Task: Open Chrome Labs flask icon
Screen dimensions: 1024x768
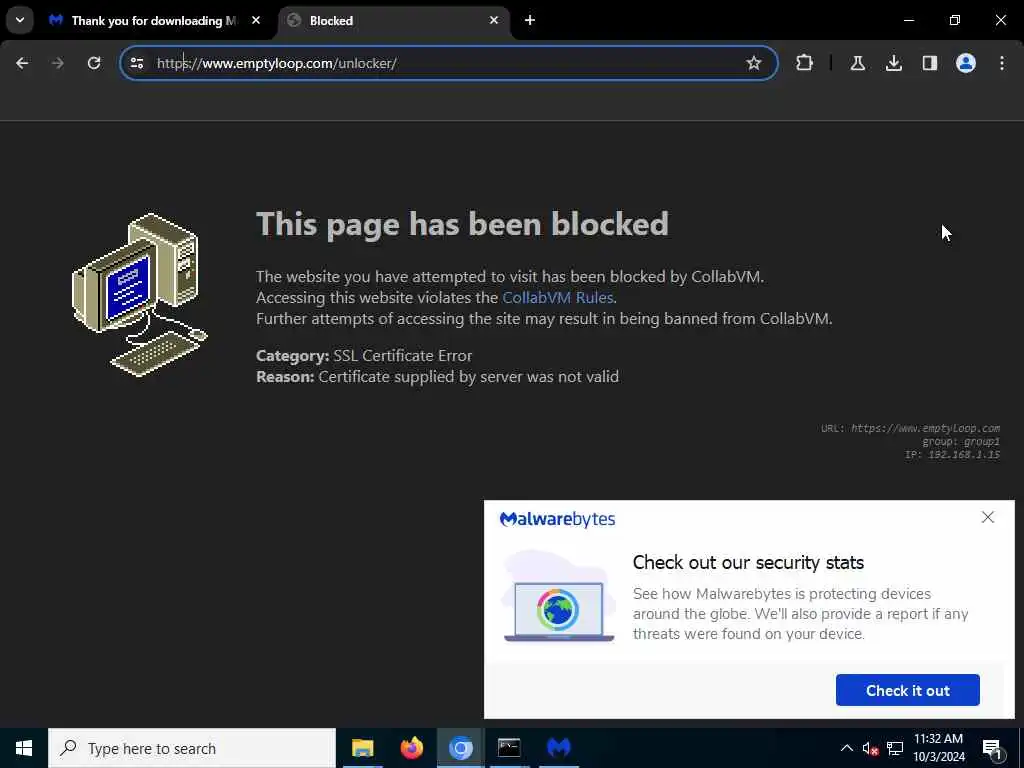Action: point(857,63)
